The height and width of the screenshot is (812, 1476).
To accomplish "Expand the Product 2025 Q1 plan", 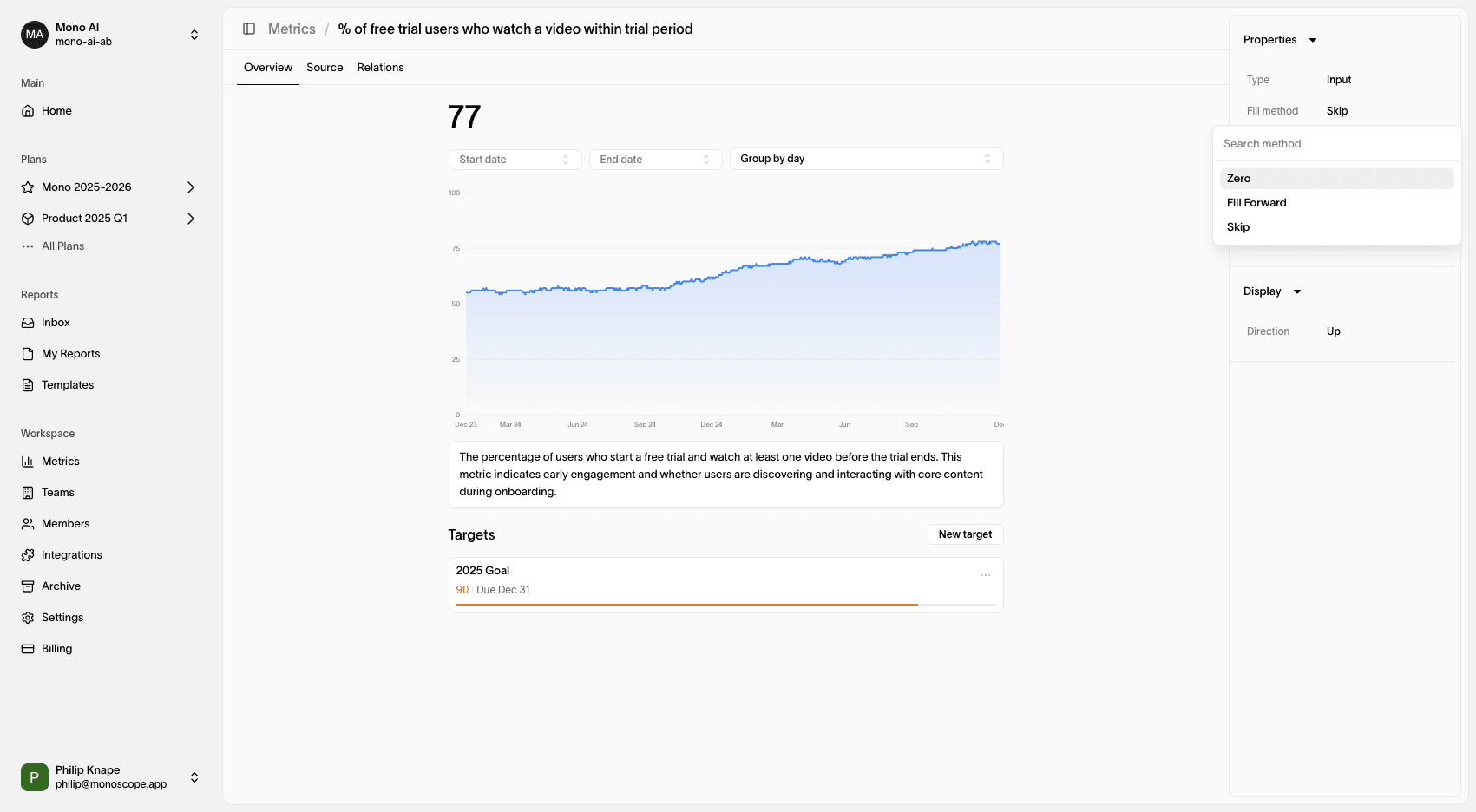I will (191, 219).
